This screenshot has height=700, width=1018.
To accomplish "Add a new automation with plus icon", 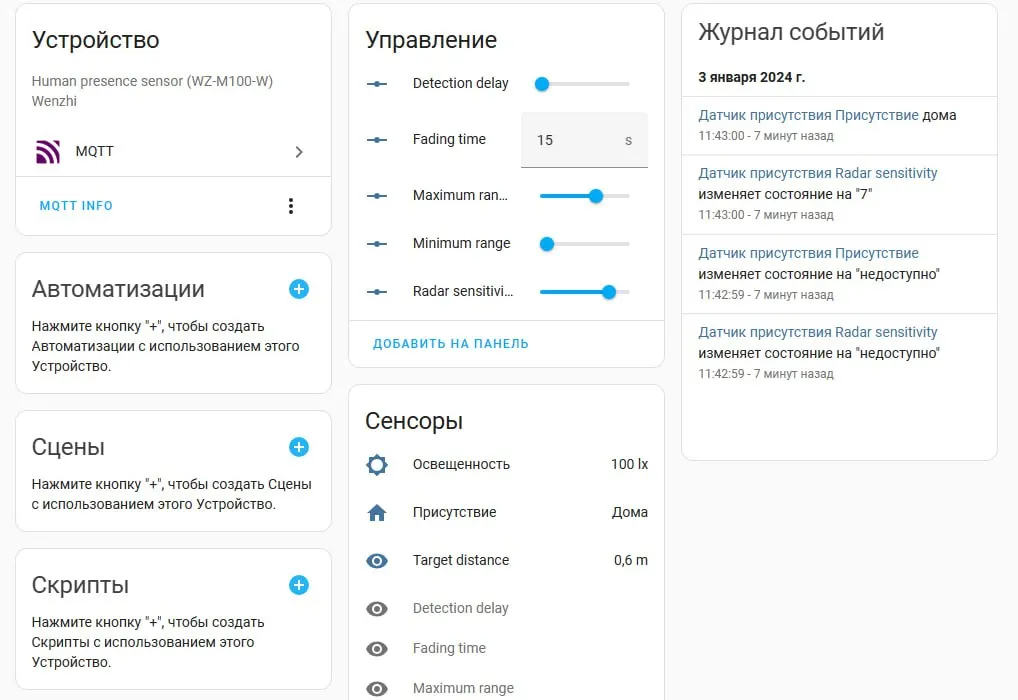I will (x=299, y=289).
